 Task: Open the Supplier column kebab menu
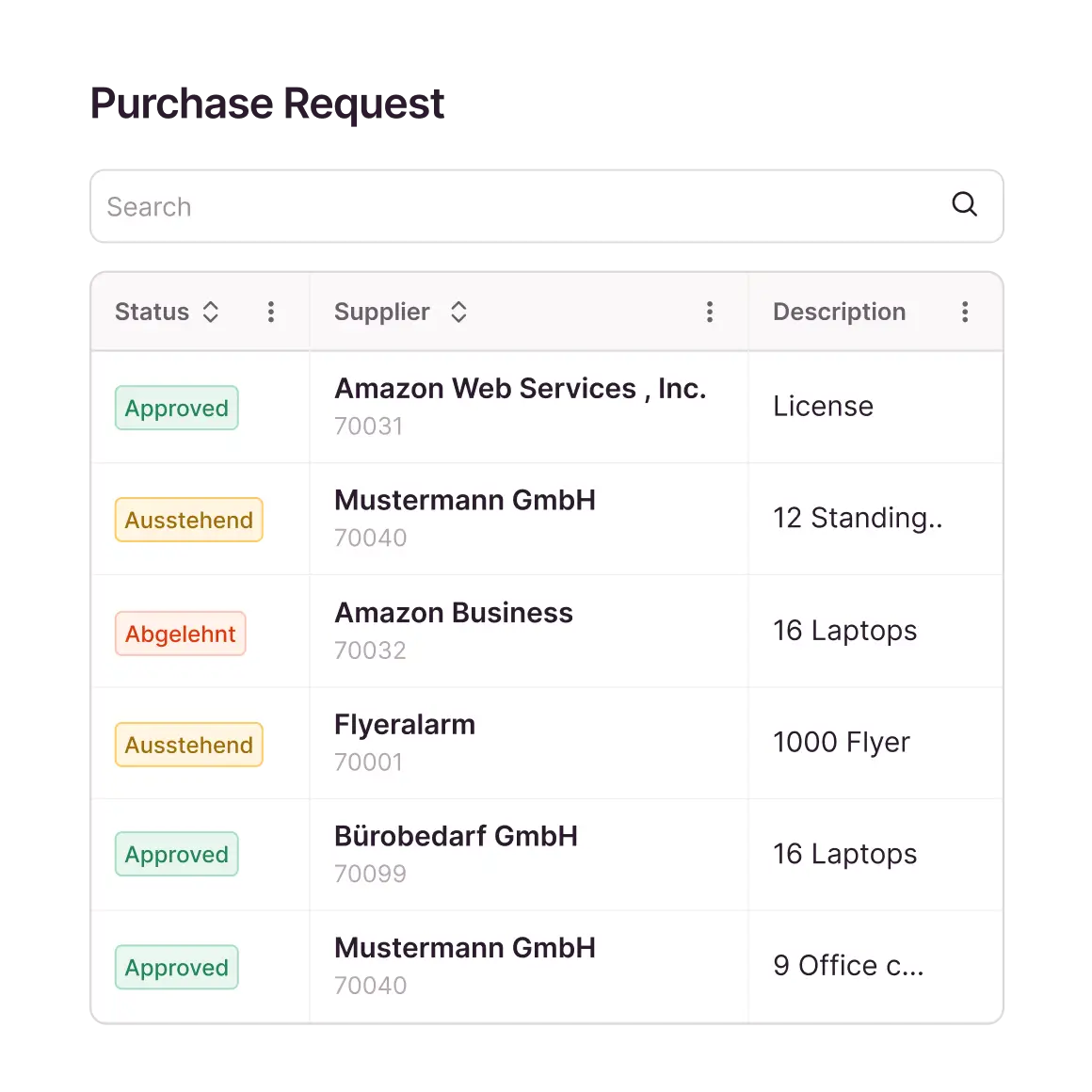coord(710,313)
